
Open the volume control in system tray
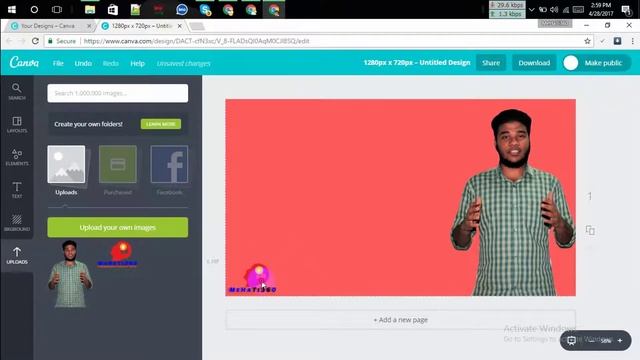(x=554, y=10)
